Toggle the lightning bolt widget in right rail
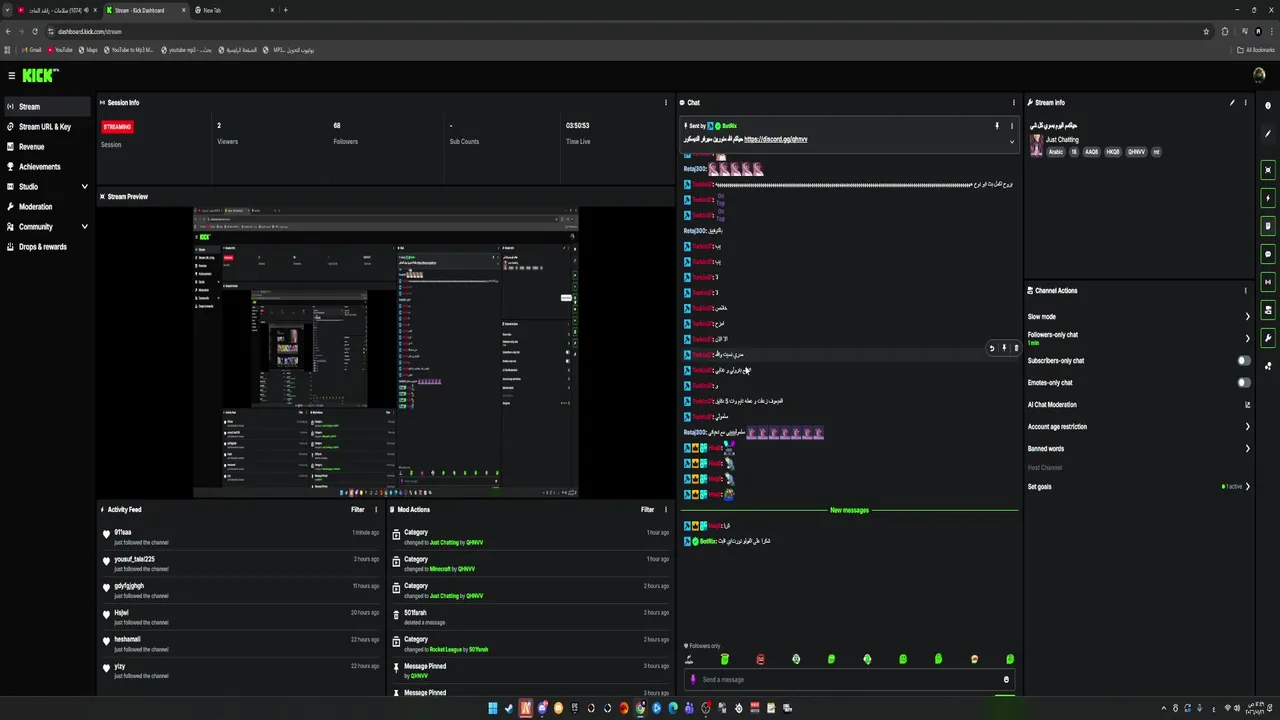This screenshot has height=720, width=1280. pyautogui.click(x=1268, y=198)
